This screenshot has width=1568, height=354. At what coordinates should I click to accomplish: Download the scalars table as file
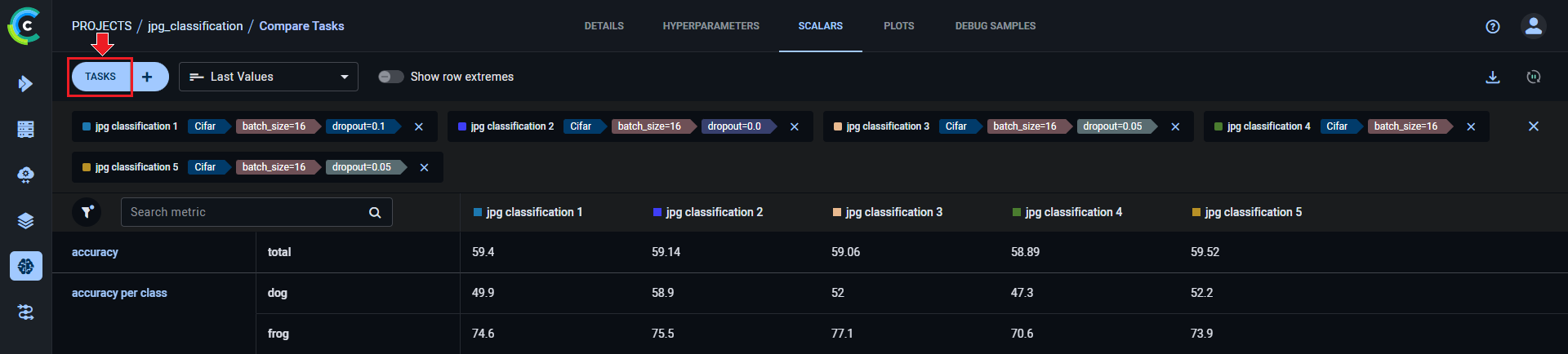pyautogui.click(x=1492, y=77)
